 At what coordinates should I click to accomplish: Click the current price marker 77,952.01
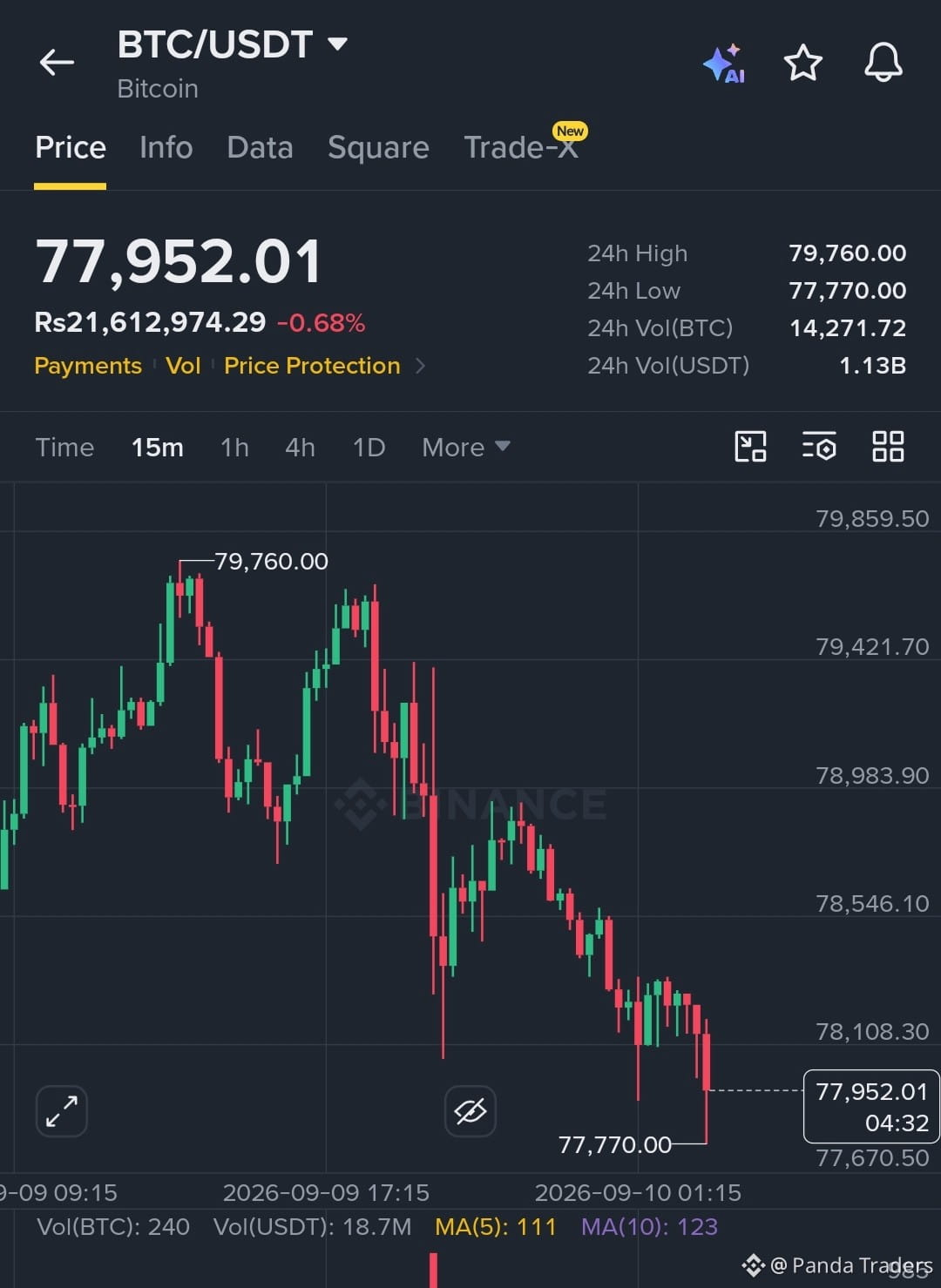coord(871,1106)
